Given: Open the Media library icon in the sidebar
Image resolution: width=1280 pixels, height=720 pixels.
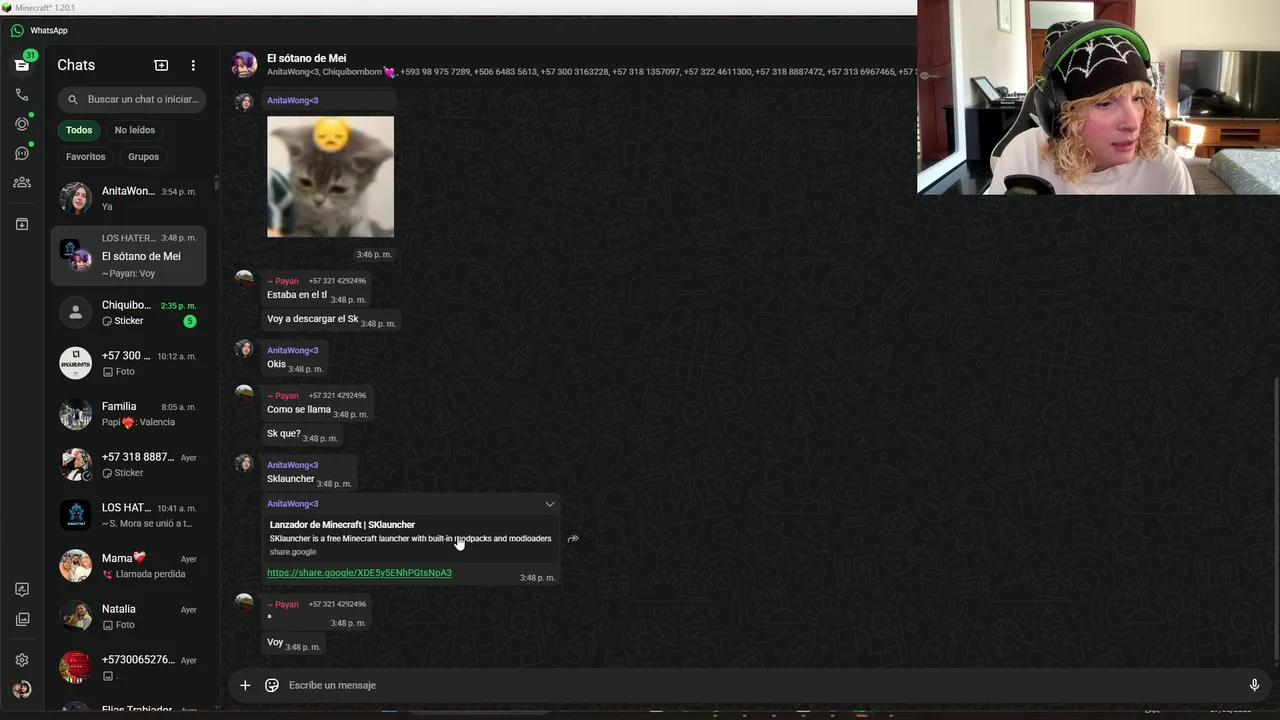Looking at the screenshot, I should coord(22,619).
